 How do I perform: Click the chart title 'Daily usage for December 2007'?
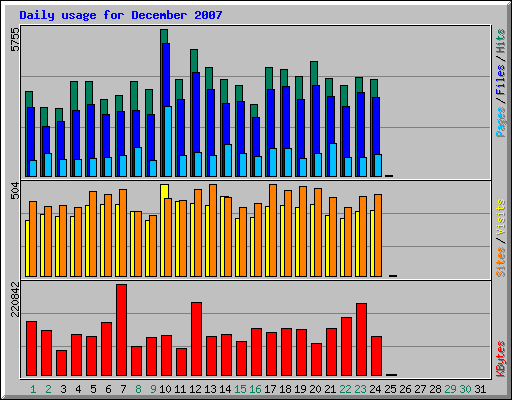[x=121, y=15]
